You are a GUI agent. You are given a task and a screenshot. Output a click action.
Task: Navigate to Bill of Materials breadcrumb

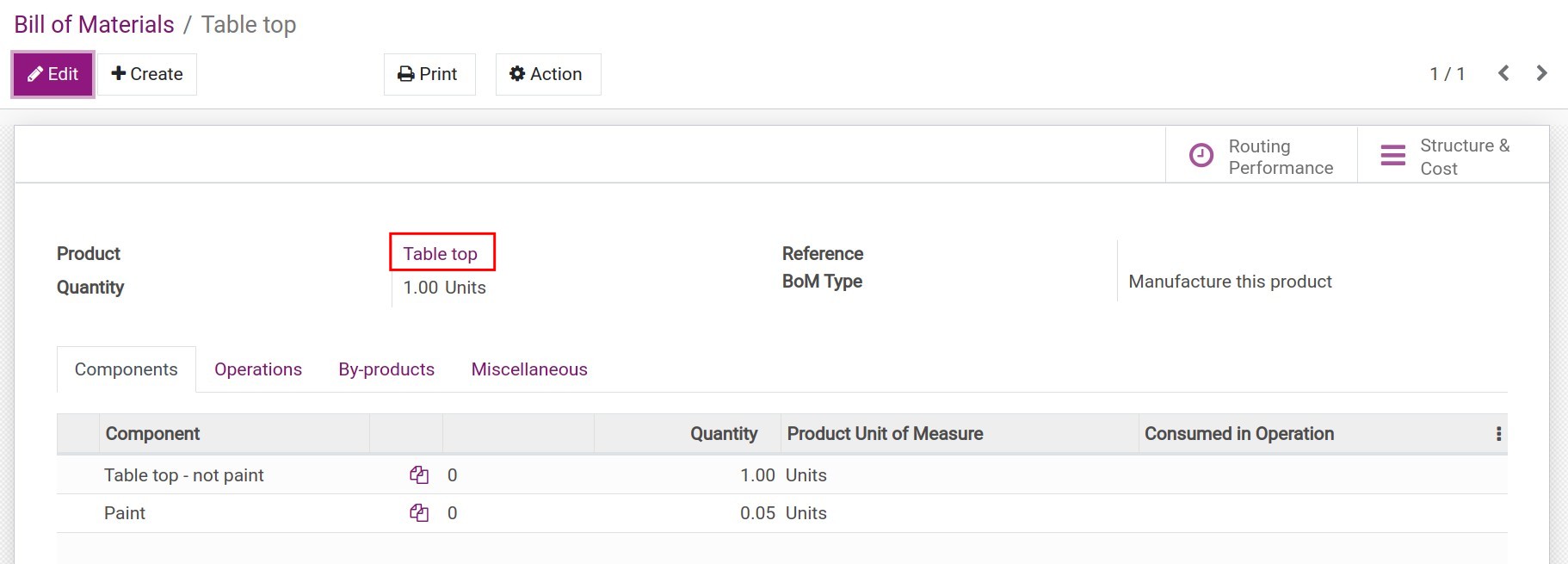(94, 25)
